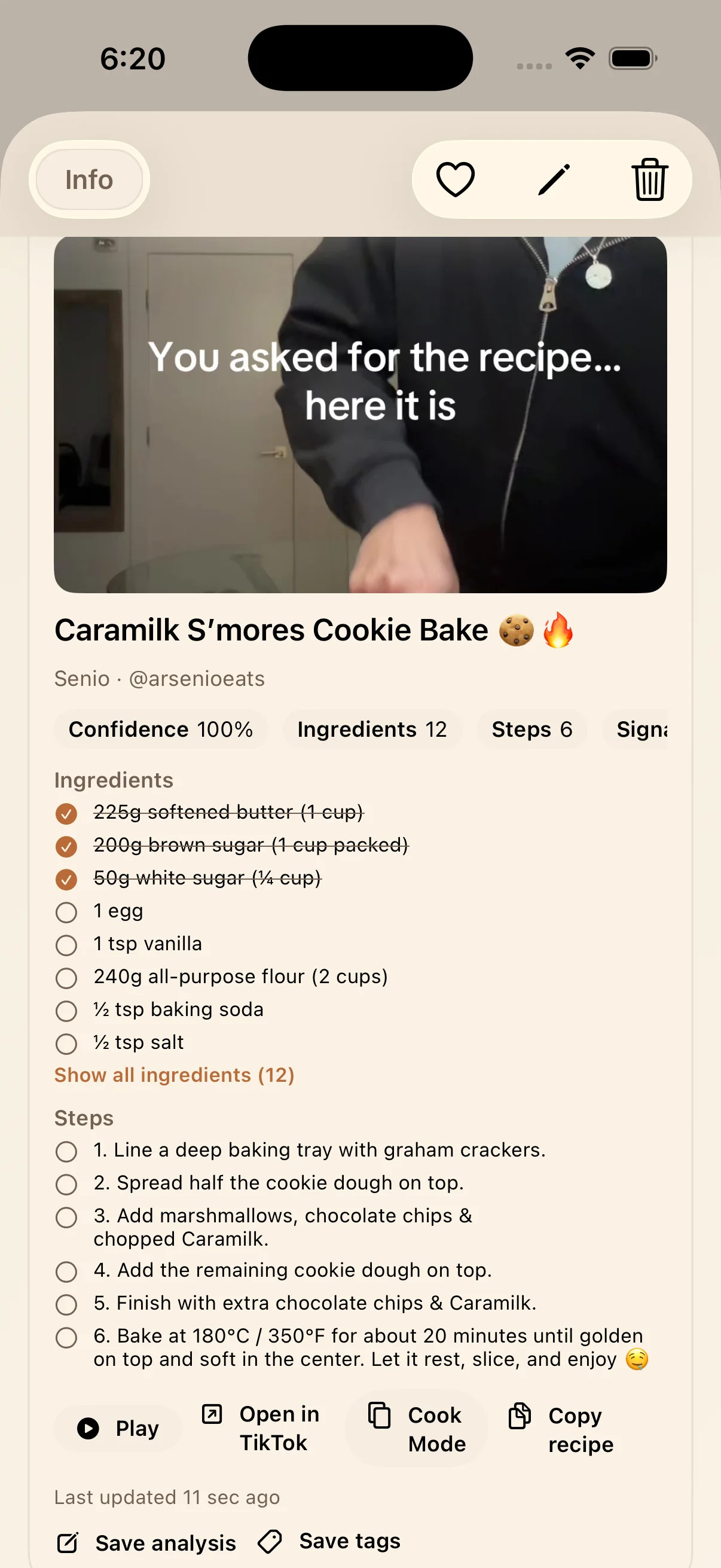Edit the recipe using the pencil icon
The image size is (721, 1568).
(553, 178)
